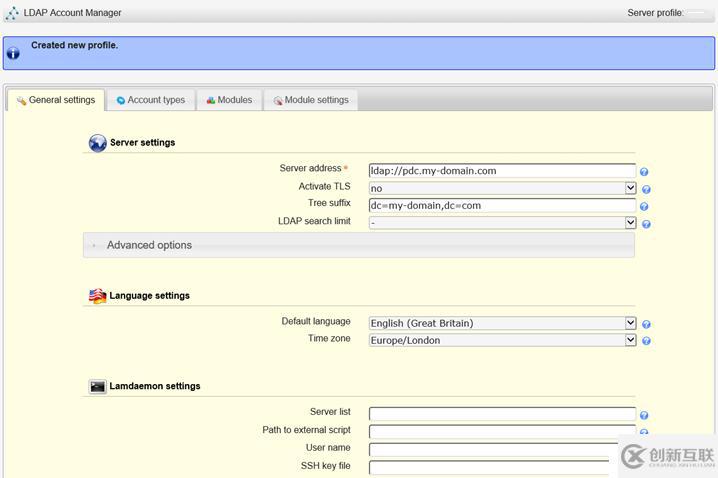Open help for Default language setting
The width and height of the screenshot is (718, 478).
646,324
